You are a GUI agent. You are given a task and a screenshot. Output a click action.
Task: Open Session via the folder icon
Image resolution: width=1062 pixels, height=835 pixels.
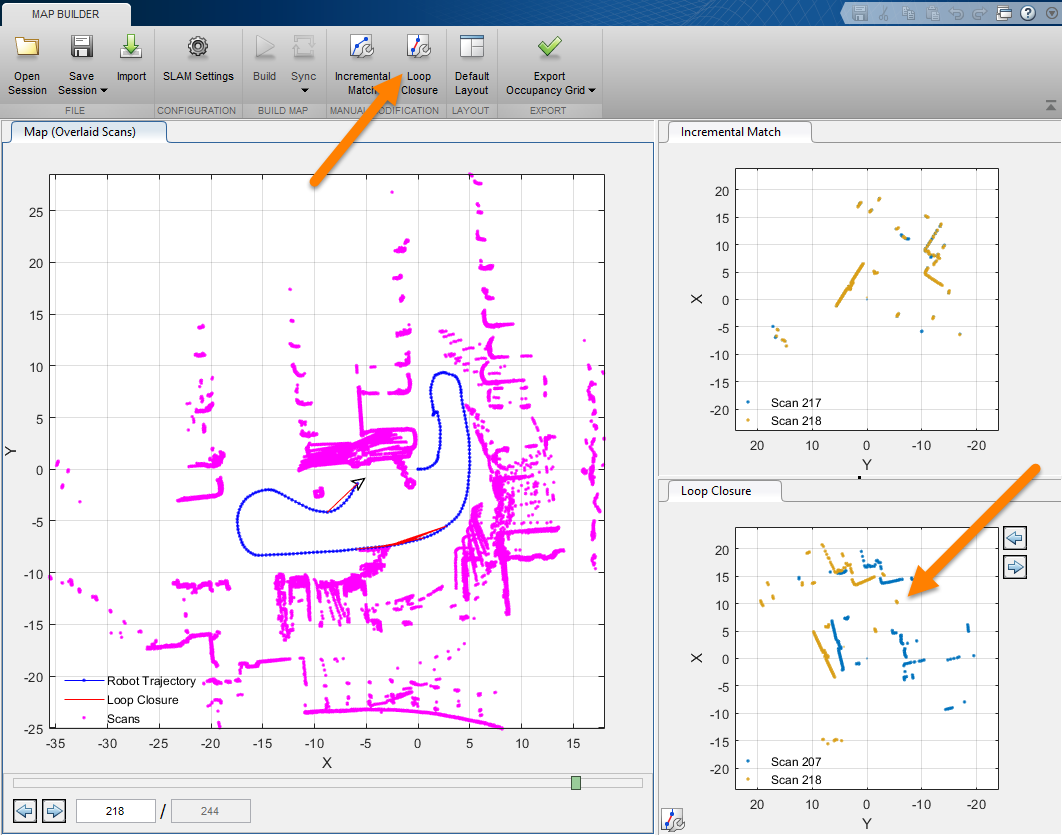click(27, 47)
